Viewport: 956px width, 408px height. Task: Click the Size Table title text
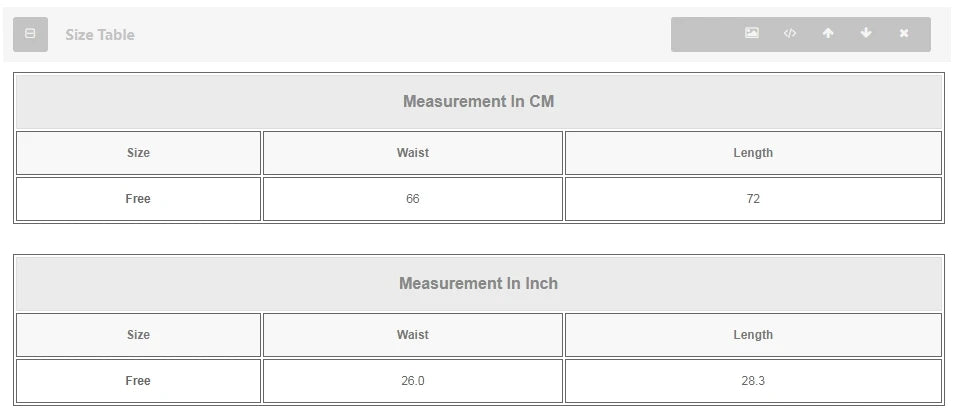pos(100,35)
